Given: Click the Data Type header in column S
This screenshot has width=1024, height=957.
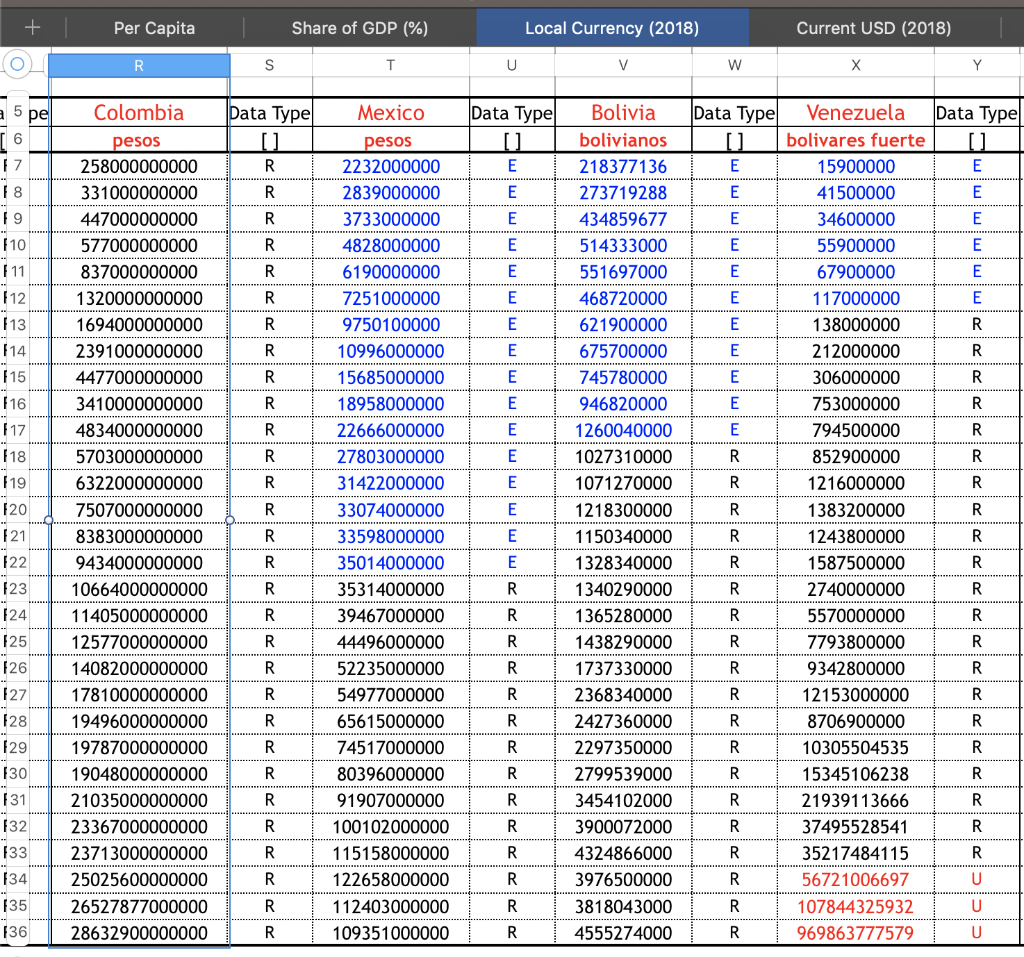Looking at the screenshot, I should click(x=270, y=113).
